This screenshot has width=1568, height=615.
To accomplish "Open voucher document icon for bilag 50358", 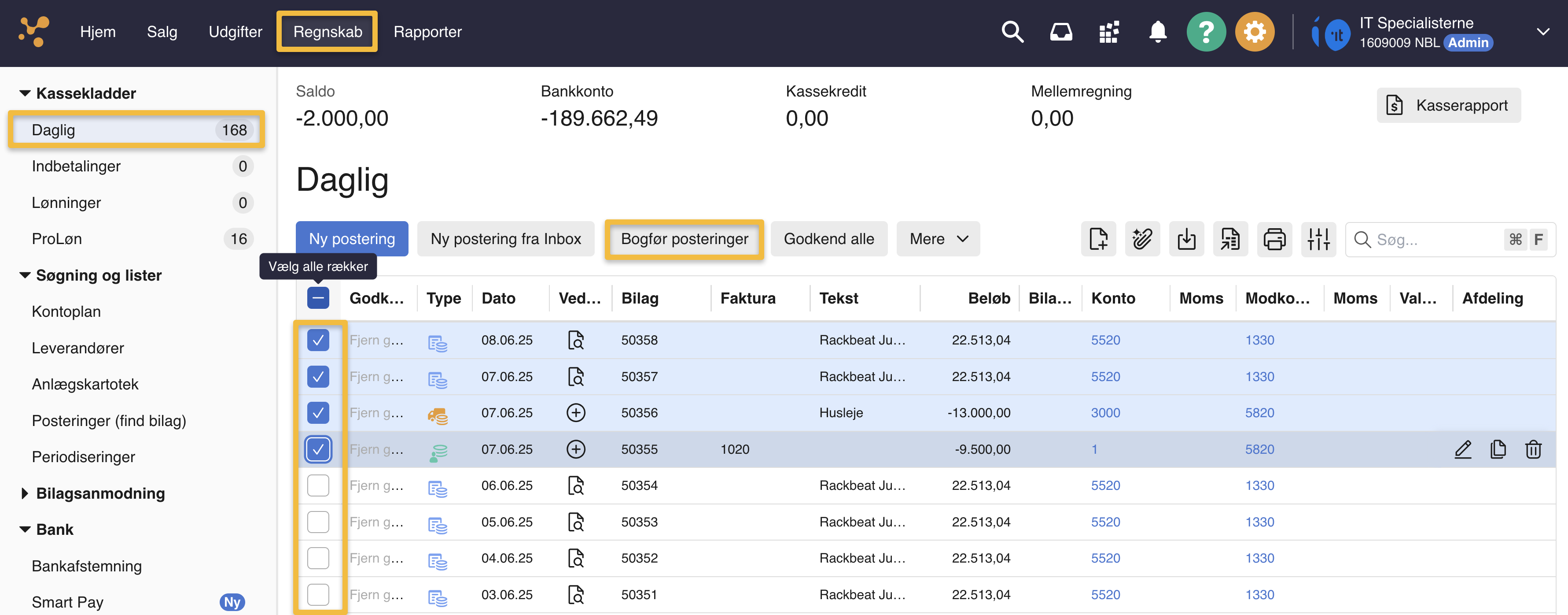I will click(x=575, y=341).
